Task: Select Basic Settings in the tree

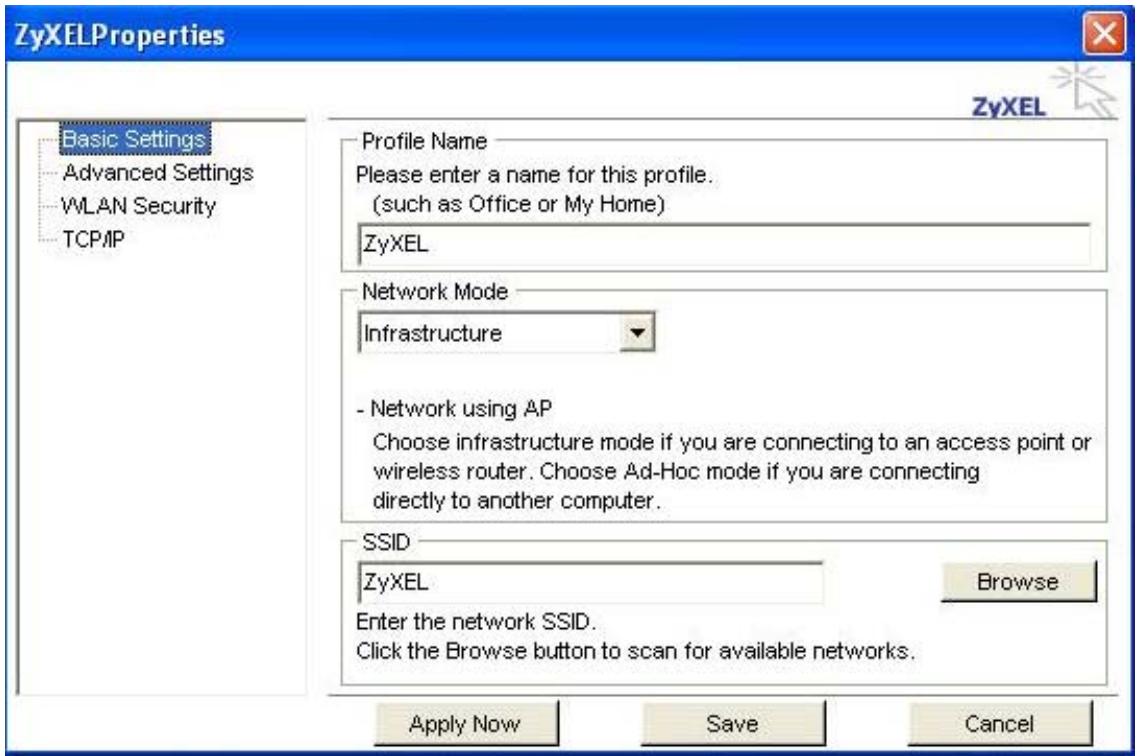Action: 135,139
